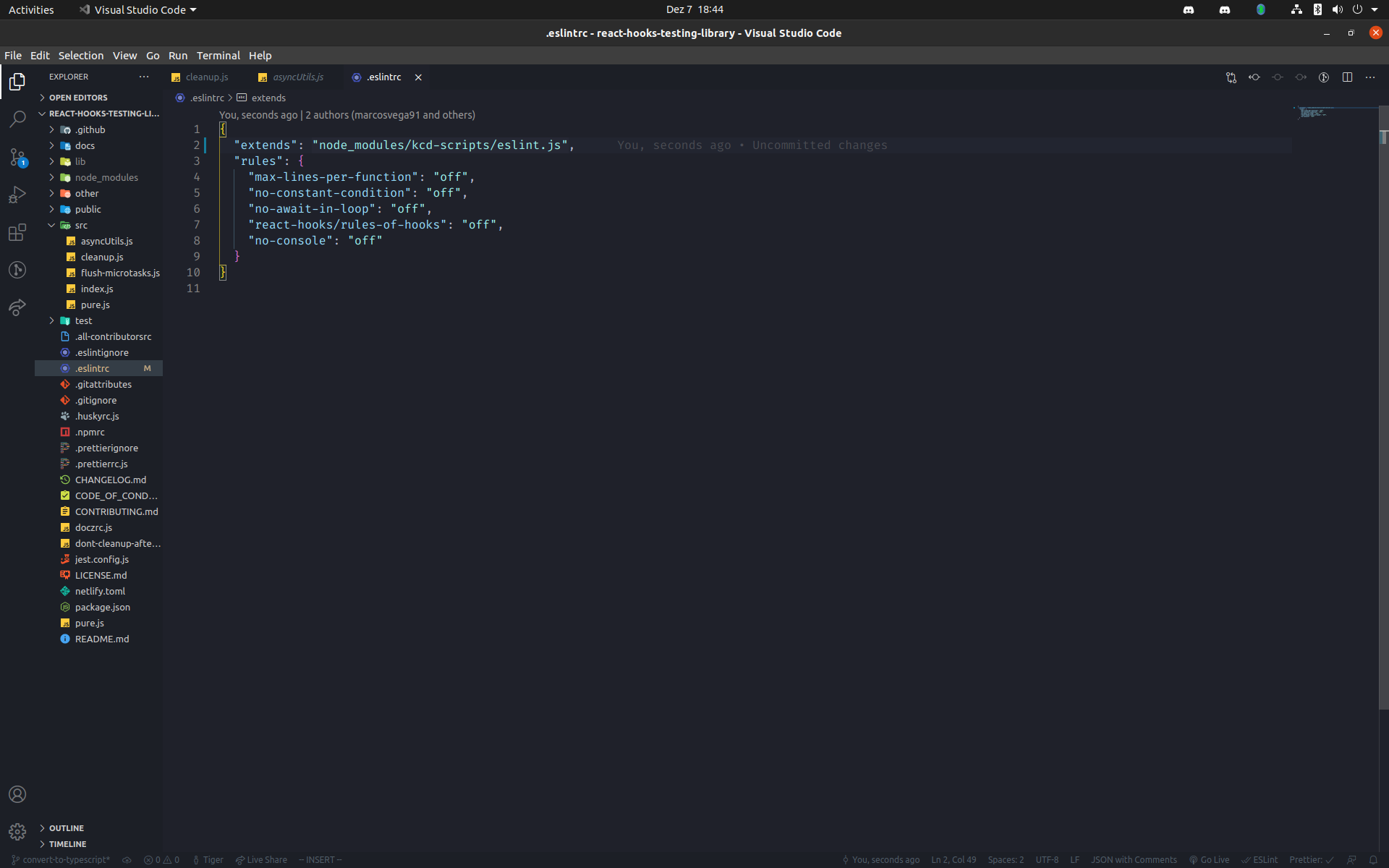Open Source Control view with pending badge

click(17, 157)
